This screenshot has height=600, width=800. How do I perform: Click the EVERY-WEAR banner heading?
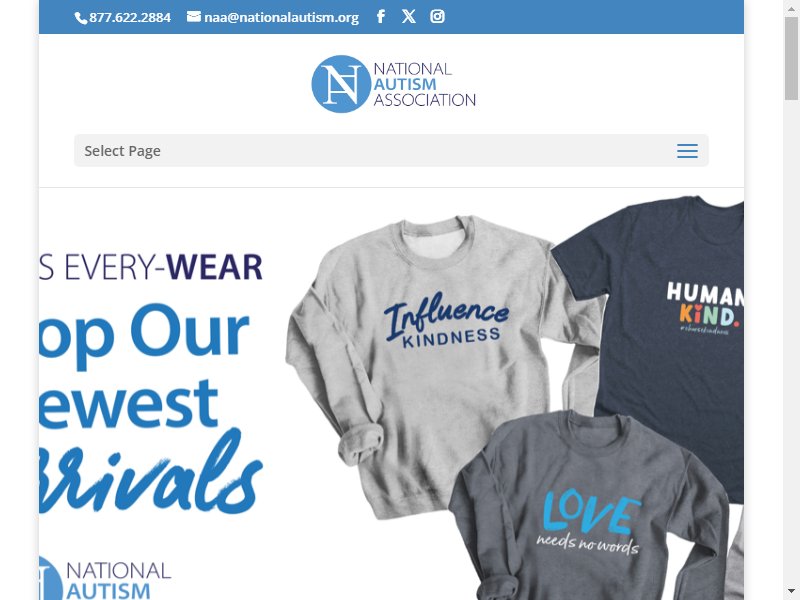click(x=151, y=267)
